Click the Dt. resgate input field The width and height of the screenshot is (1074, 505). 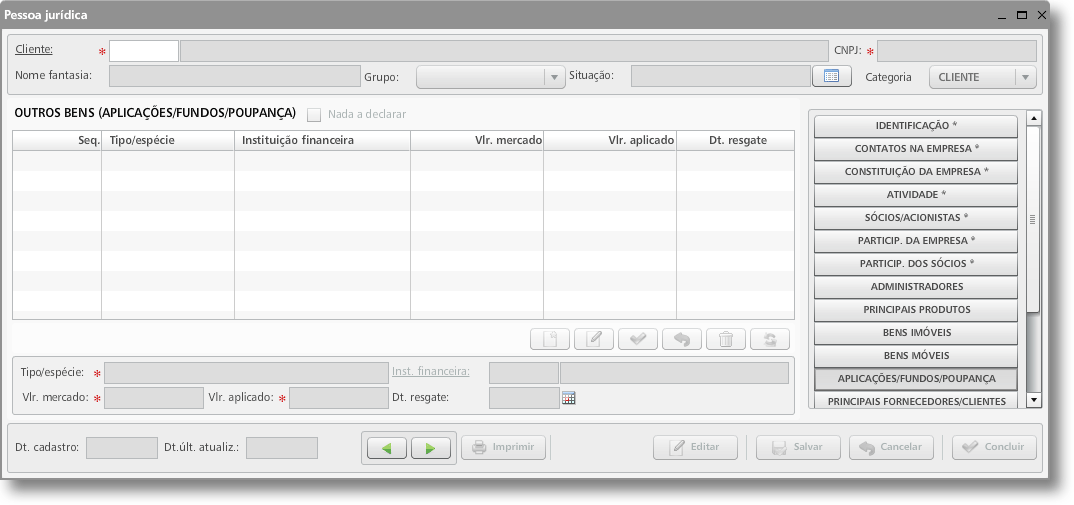pyautogui.click(x=524, y=398)
